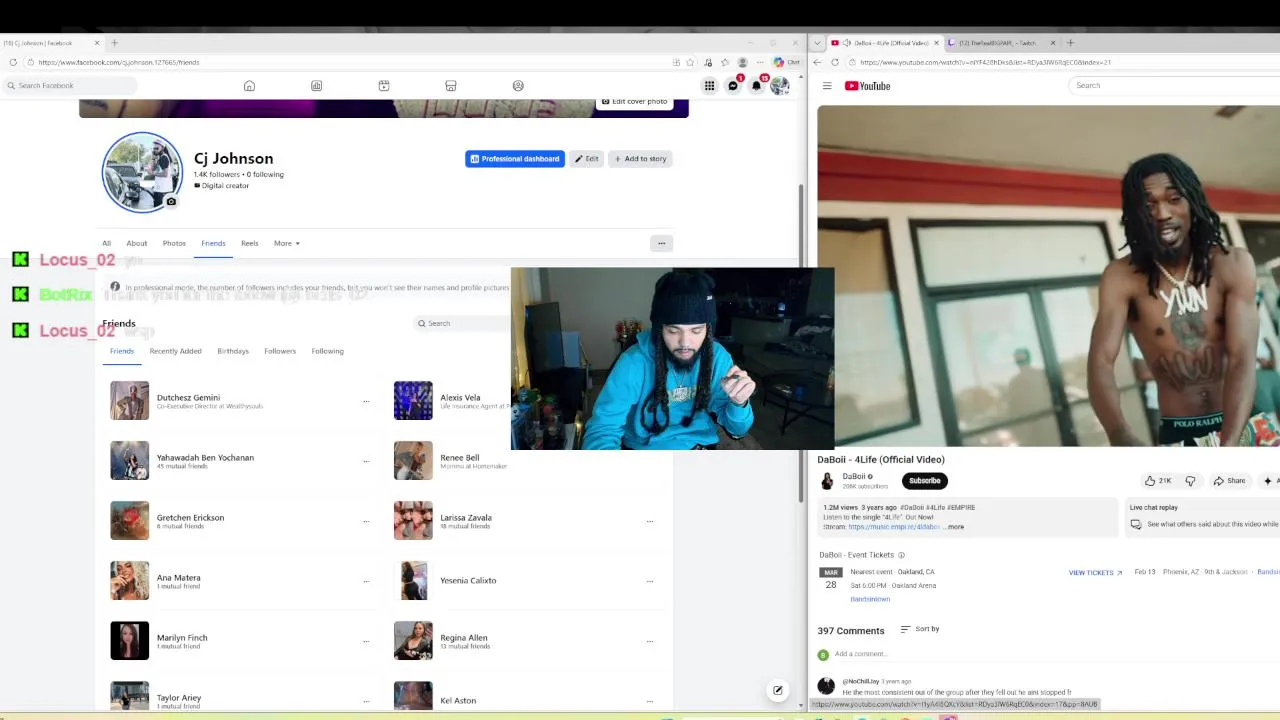
Task: Subscribe to DaBoii channel
Action: point(925,481)
